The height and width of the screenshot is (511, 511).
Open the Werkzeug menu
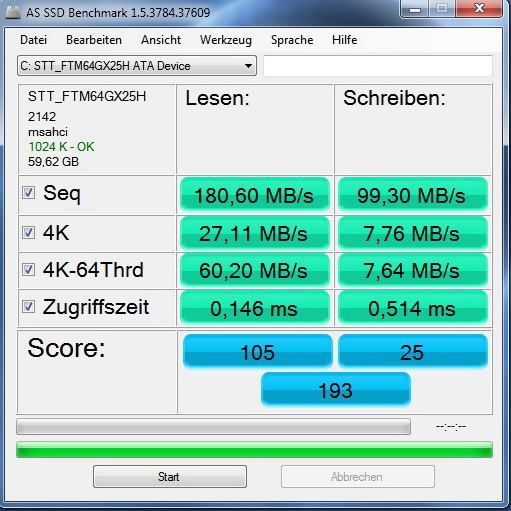point(226,40)
